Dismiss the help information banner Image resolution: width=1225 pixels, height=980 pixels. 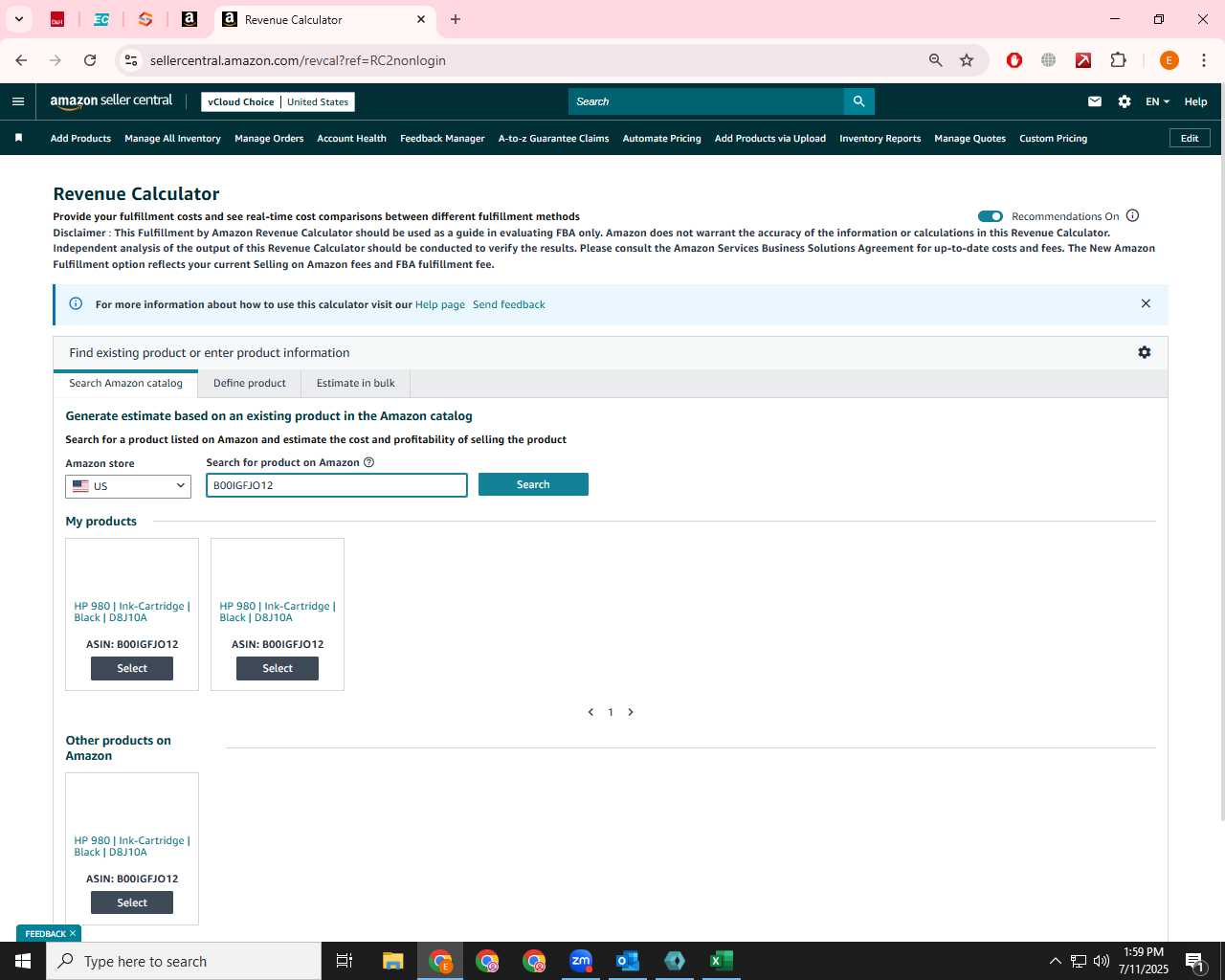pyautogui.click(x=1146, y=303)
